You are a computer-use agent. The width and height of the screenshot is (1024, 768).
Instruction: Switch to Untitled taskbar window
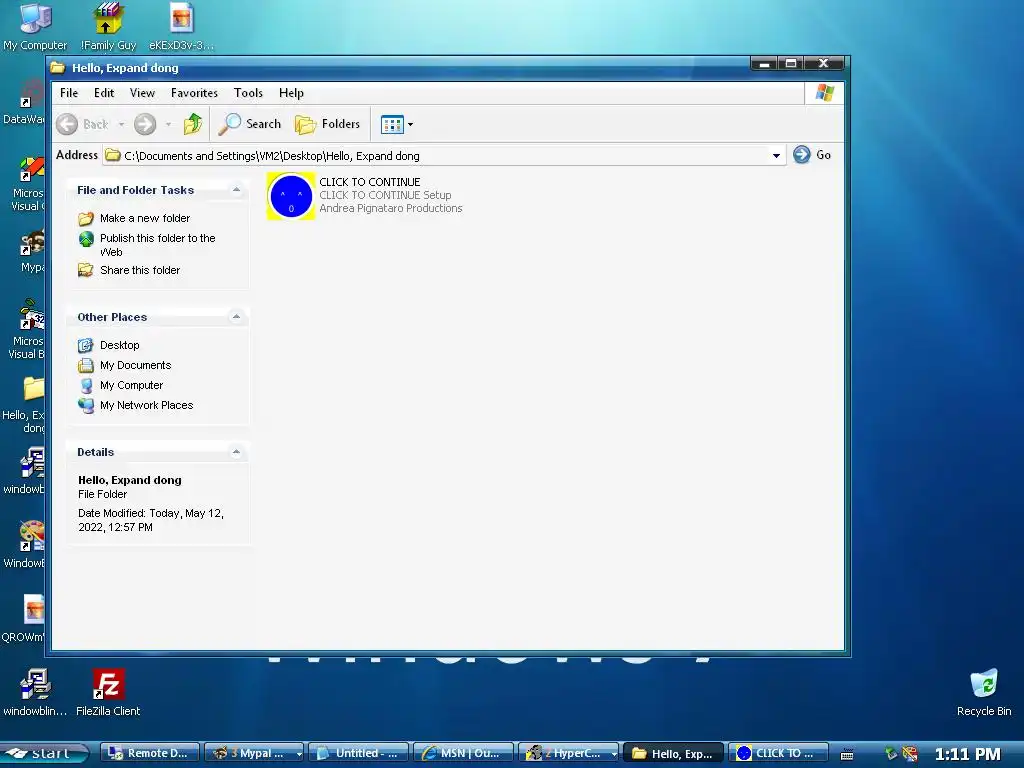358,753
